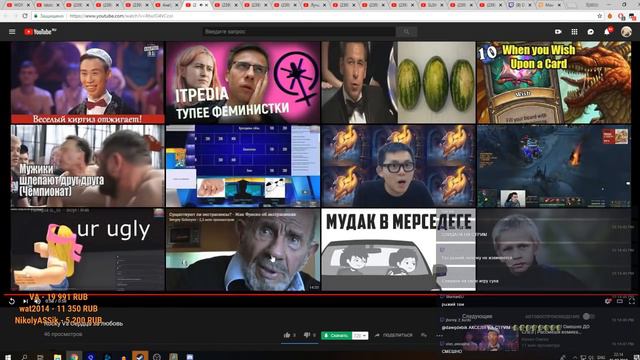This screenshot has width=640, height=360.
Task: Click the green Скачать download button
Action: [336, 336]
